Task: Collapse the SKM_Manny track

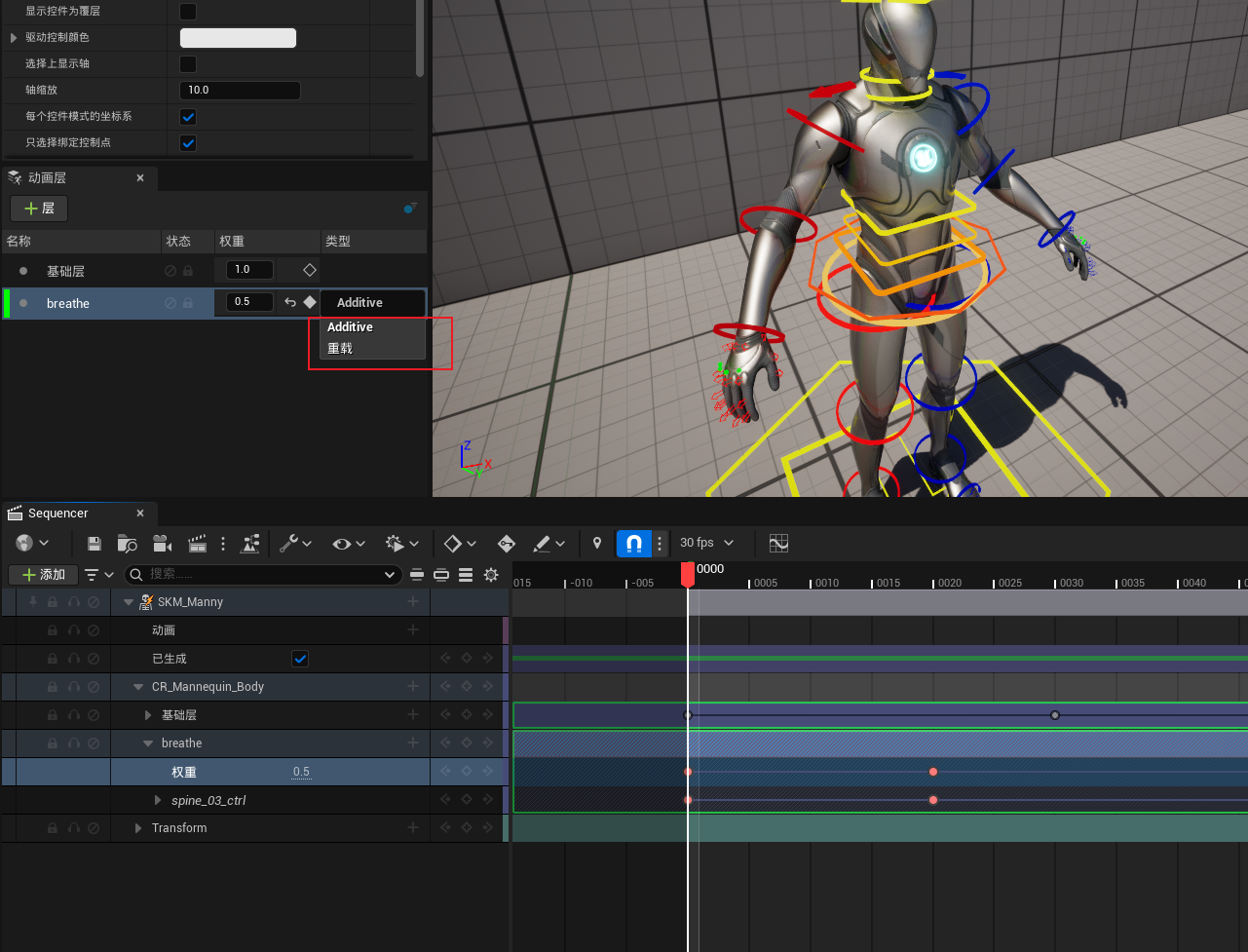Action: tap(129, 602)
